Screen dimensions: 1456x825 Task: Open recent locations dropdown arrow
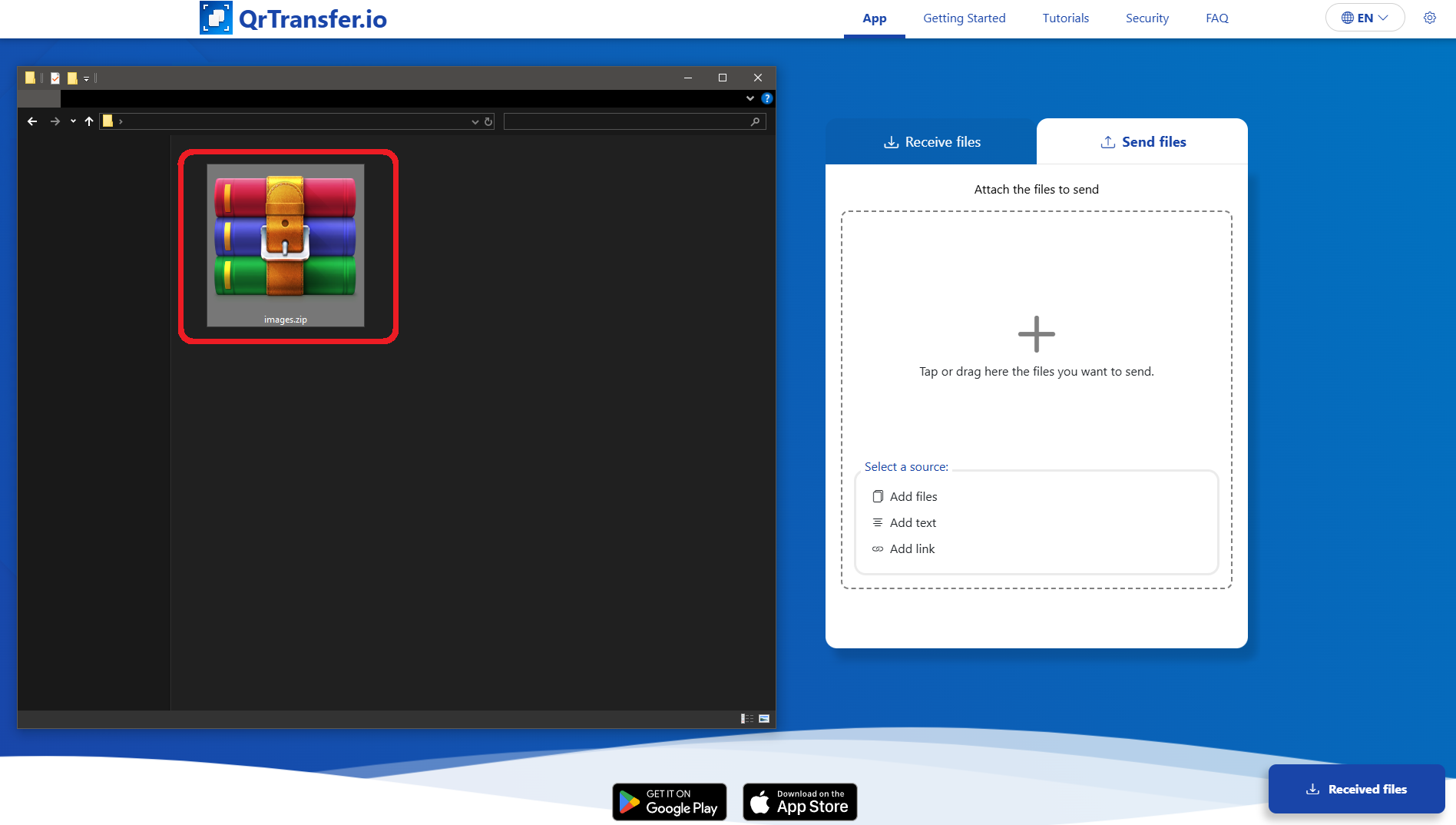pos(73,121)
